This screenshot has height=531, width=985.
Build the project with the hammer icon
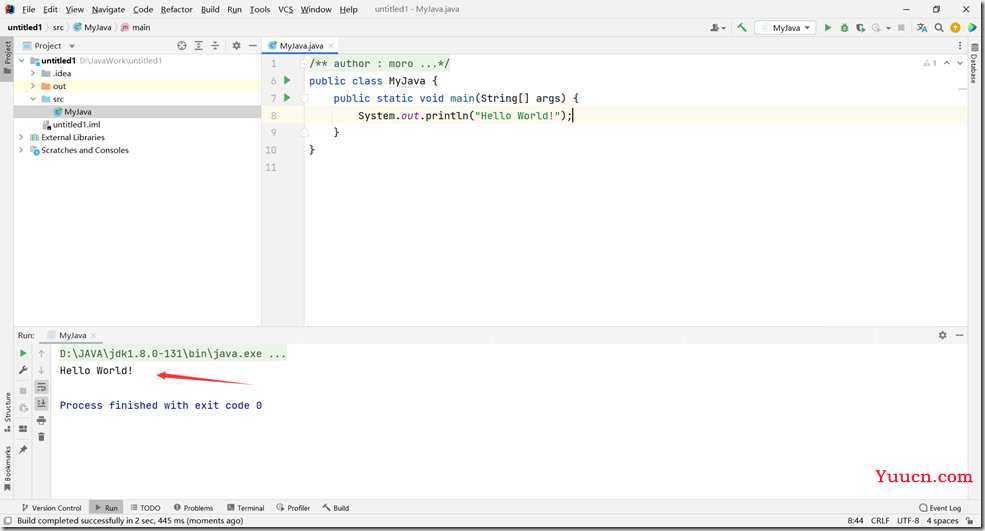[x=742, y=28]
